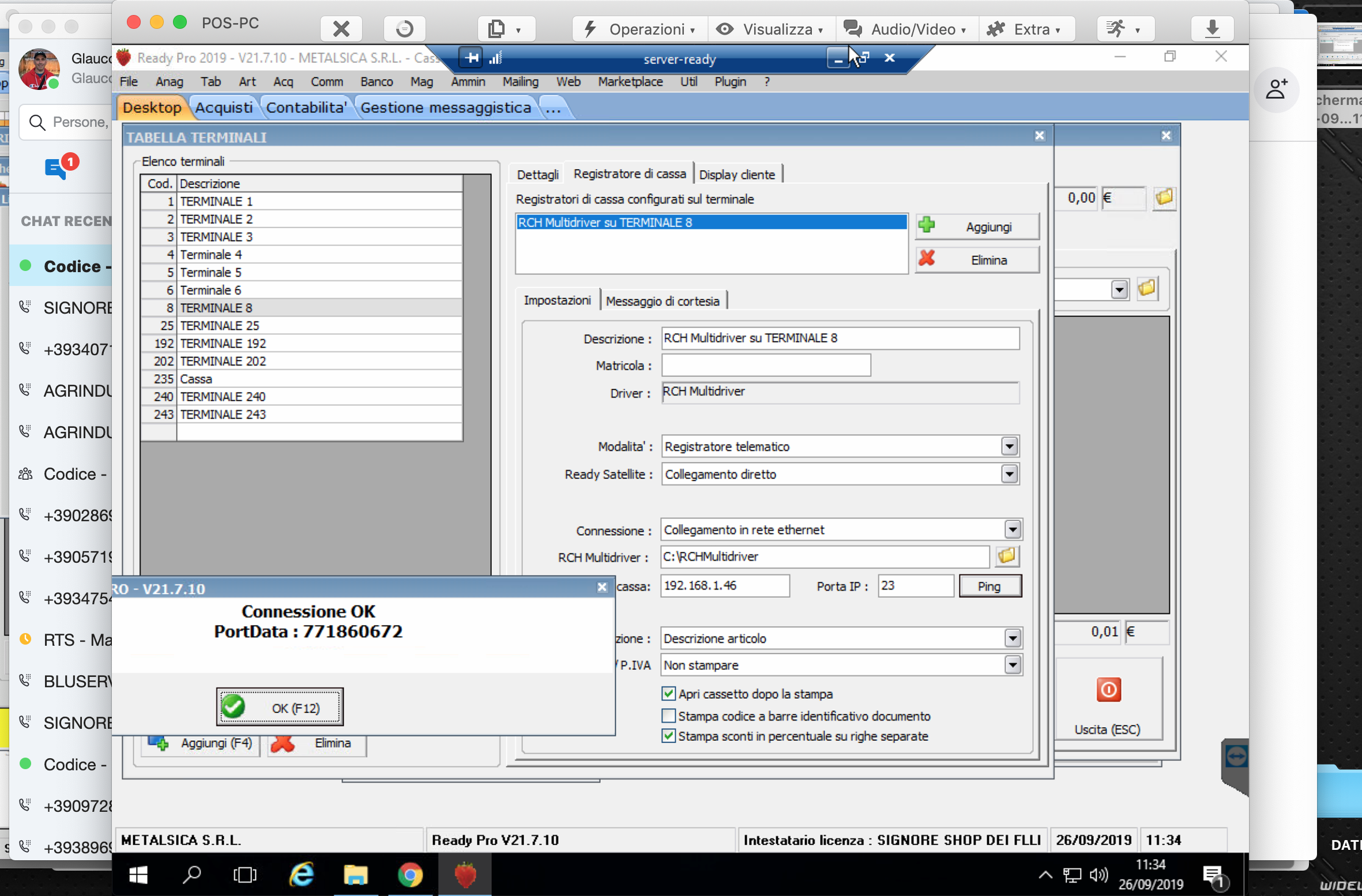
Task: Toggle Stampa sconti in percentuale checkbox
Action: pos(668,736)
